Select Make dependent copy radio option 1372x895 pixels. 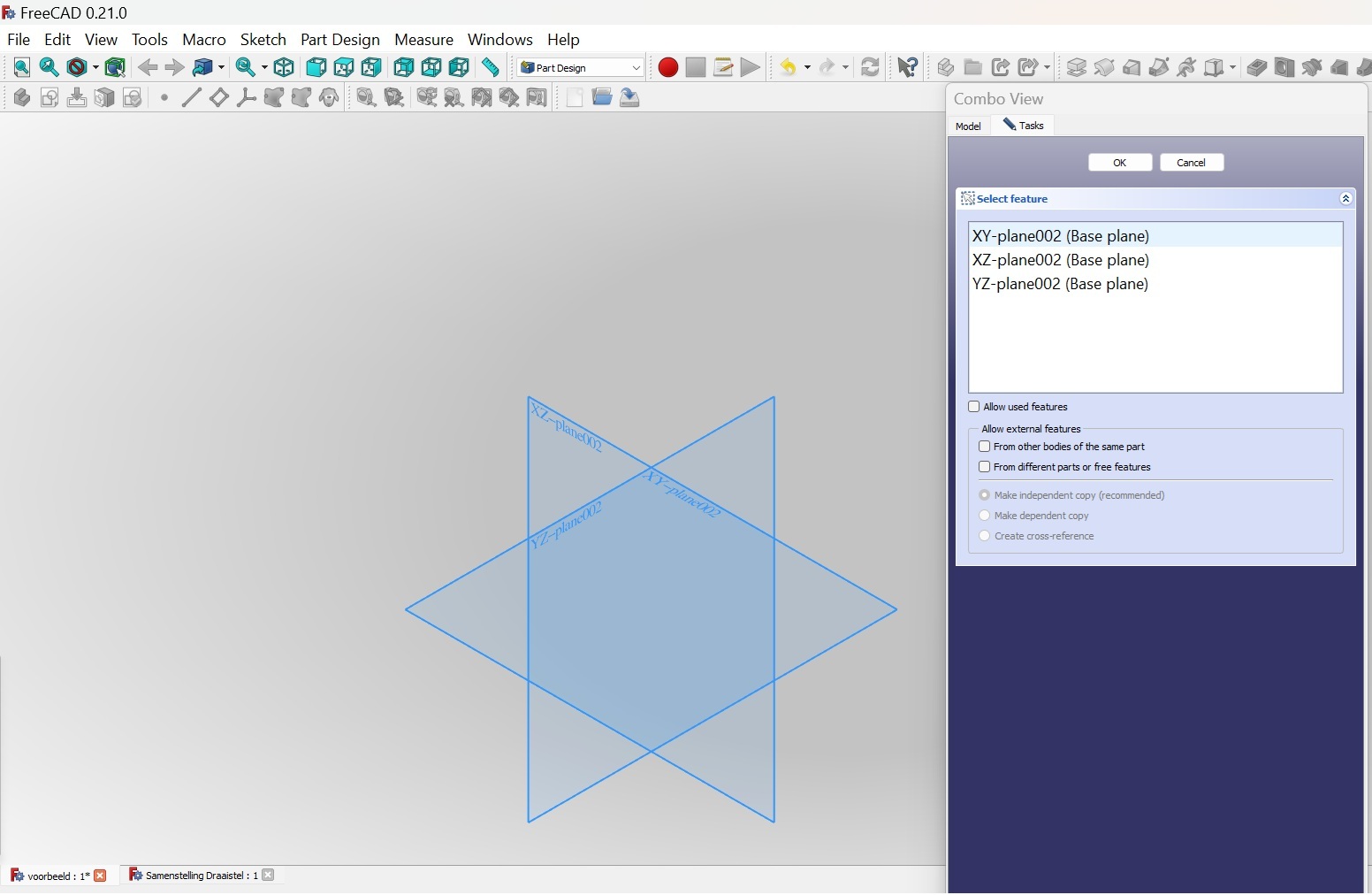pyautogui.click(x=984, y=516)
